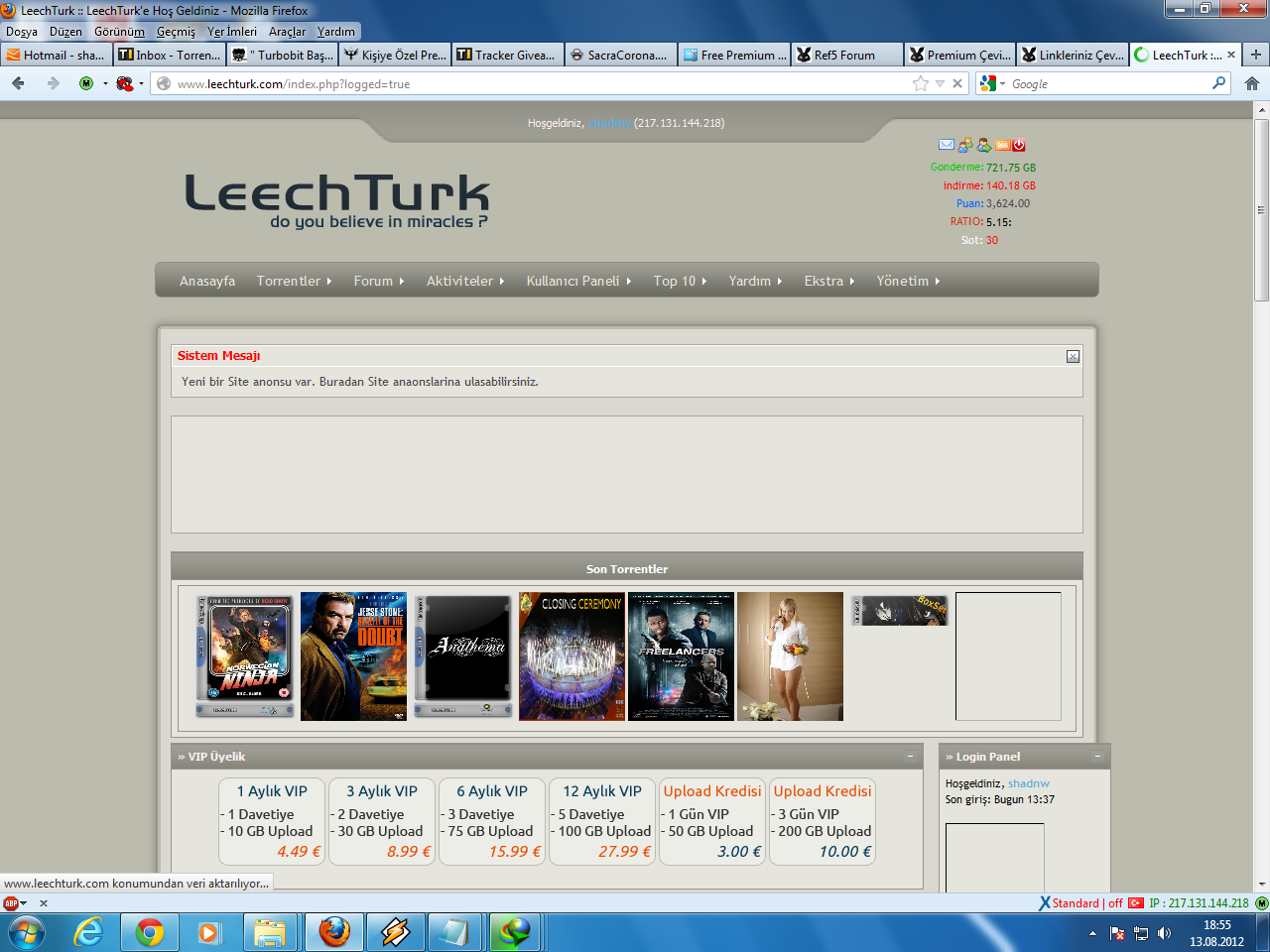This screenshot has width=1270, height=952.
Task: Click in the Google search field
Action: point(1106,83)
